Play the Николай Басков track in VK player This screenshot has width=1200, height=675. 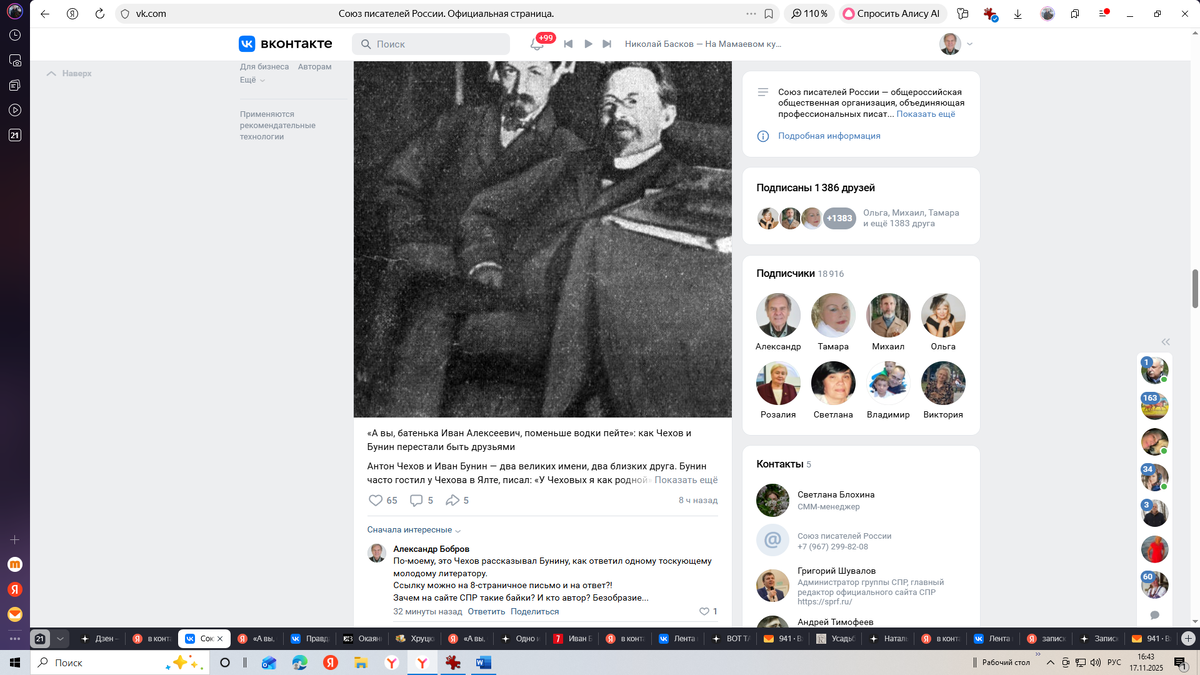pos(590,44)
